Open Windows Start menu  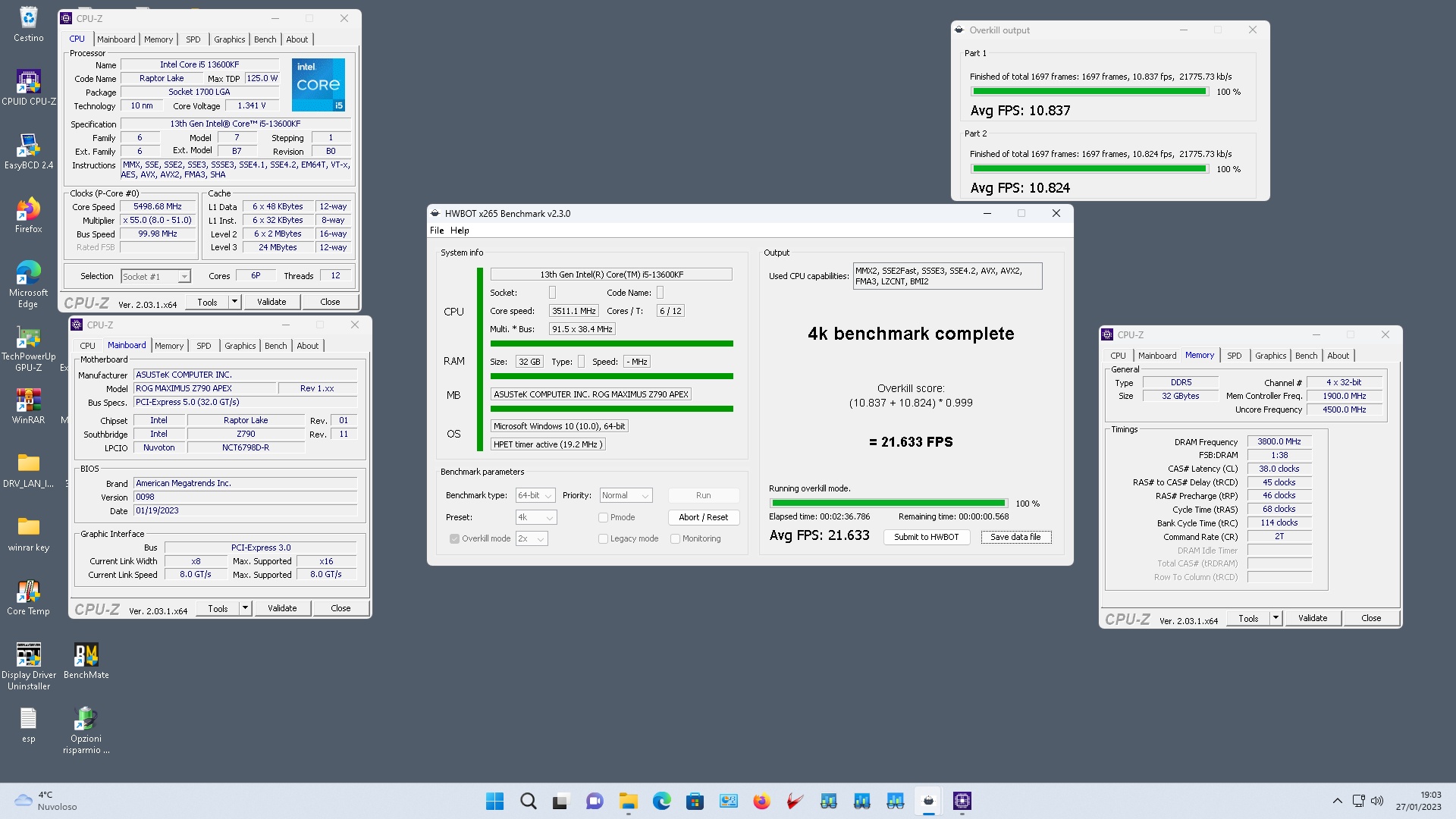pyautogui.click(x=494, y=801)
